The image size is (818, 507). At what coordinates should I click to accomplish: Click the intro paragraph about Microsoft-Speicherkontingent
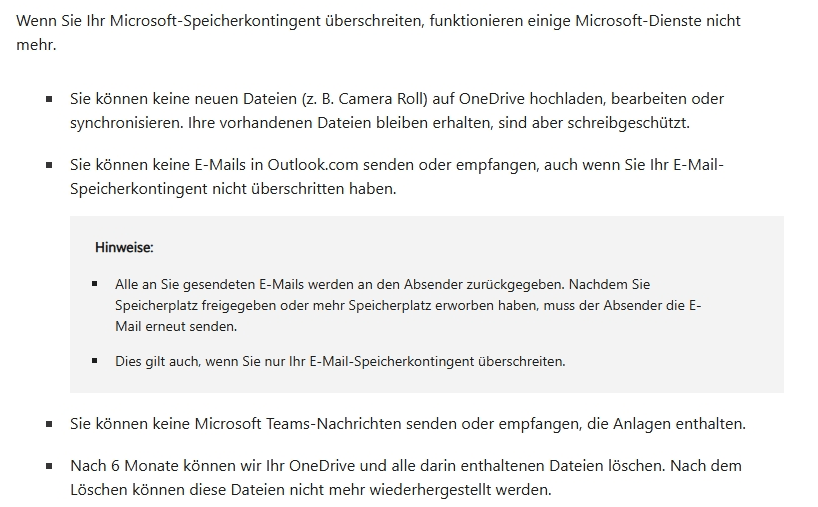[378, 32]
